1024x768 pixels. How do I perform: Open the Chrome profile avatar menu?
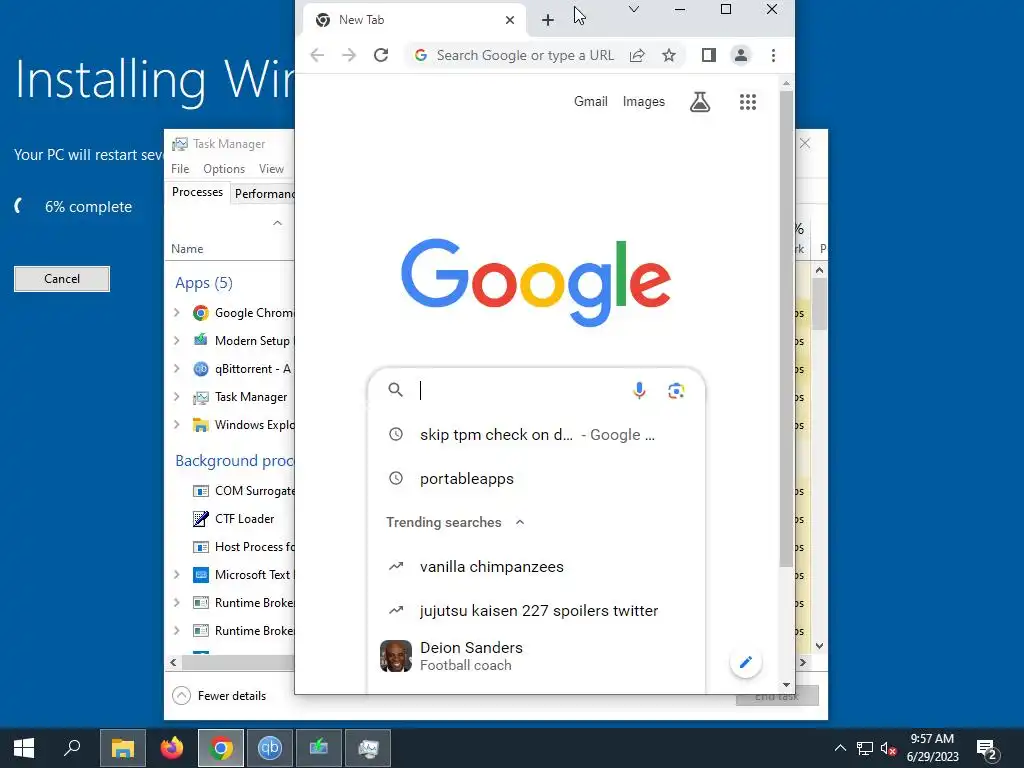(x=741, y=56)
